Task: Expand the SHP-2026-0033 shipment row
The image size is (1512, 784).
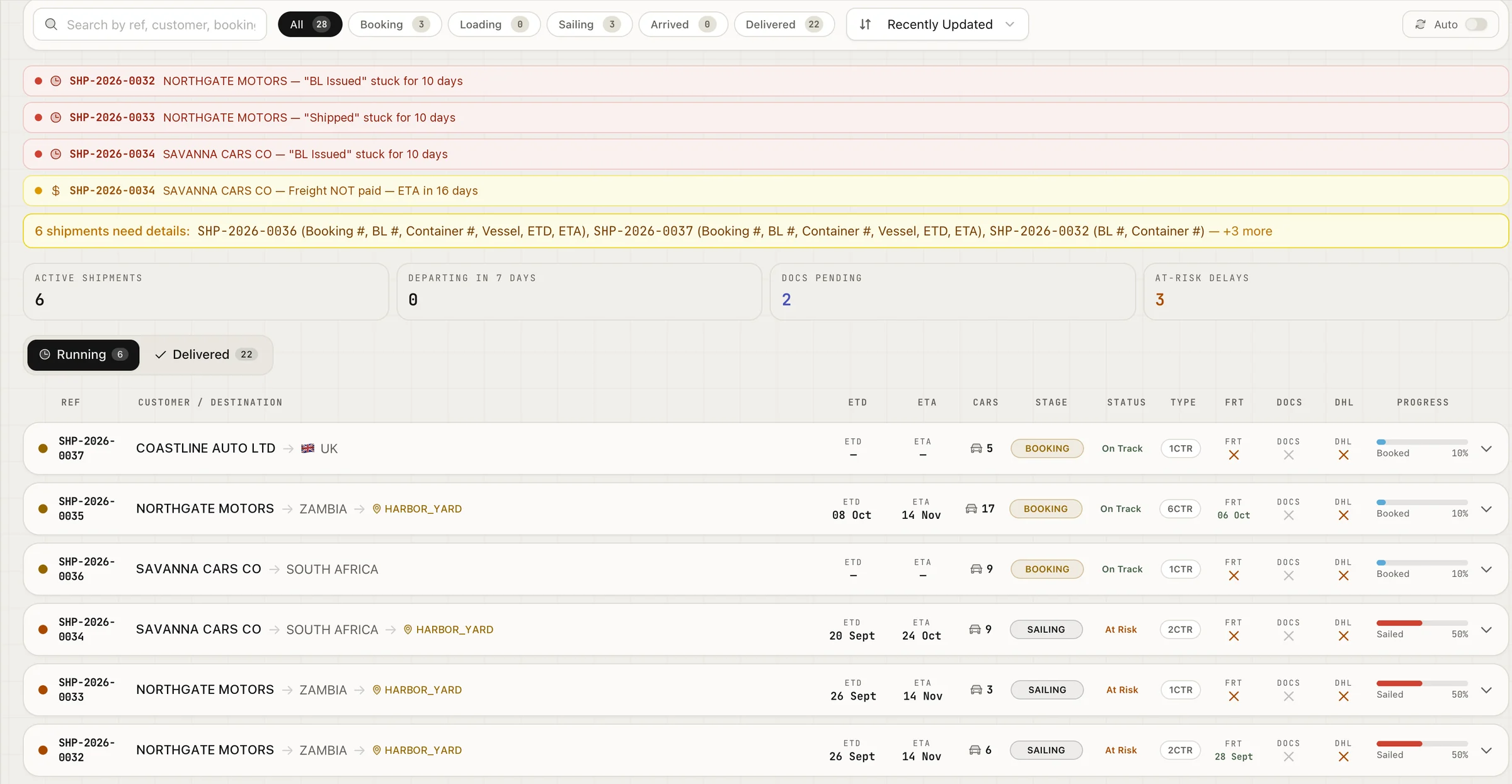Action: coord(1486,690)
